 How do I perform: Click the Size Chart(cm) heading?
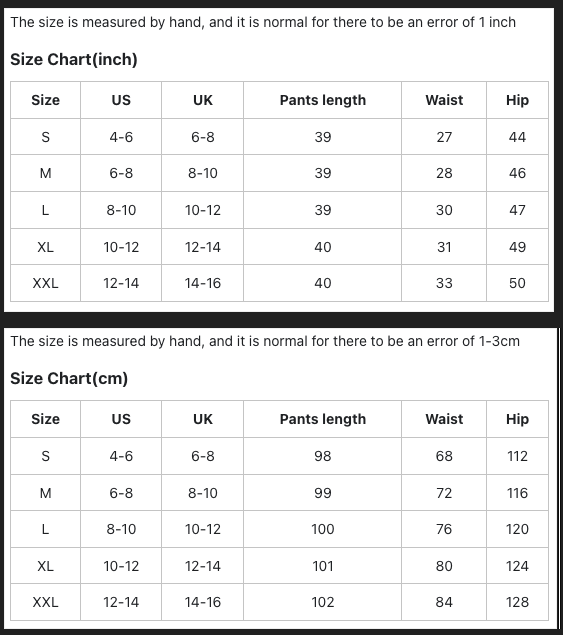[x=69, y=379]
